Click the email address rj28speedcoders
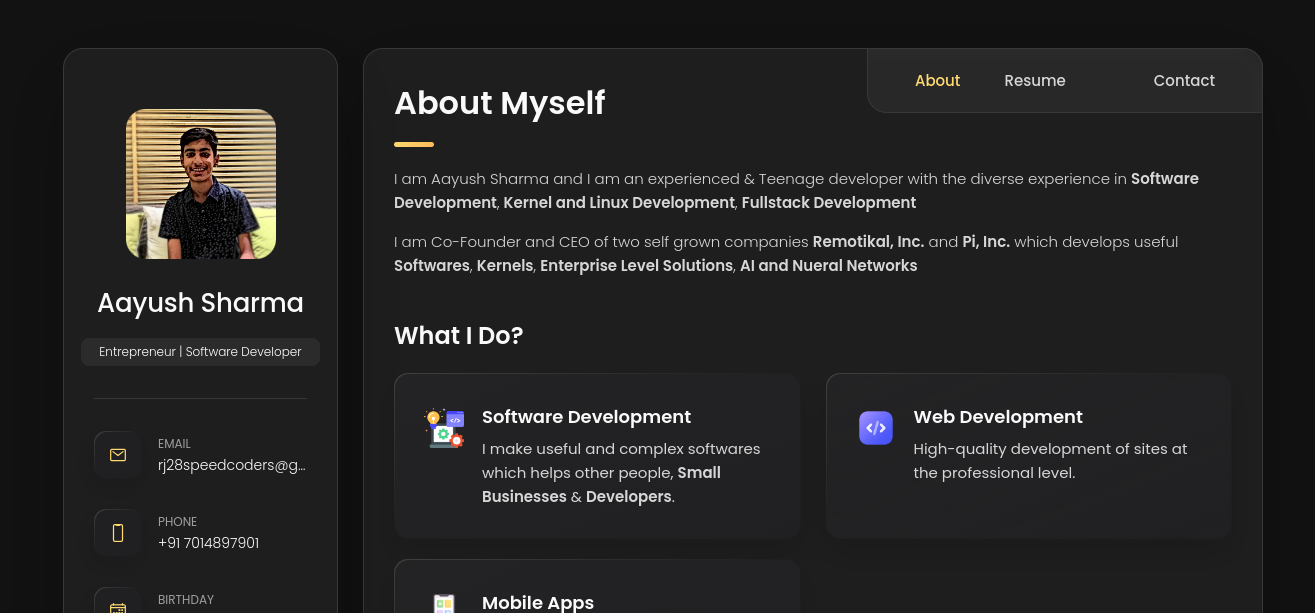 click(x=232, y=464)
